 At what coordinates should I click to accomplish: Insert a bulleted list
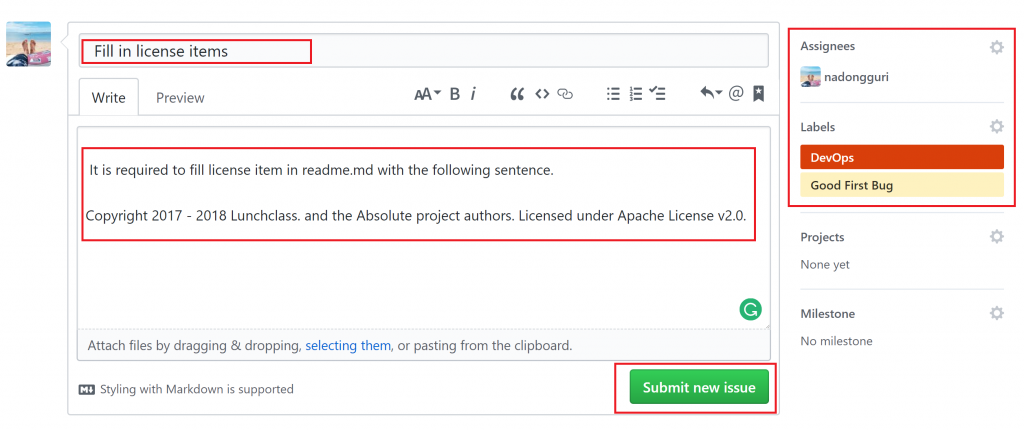613,94
